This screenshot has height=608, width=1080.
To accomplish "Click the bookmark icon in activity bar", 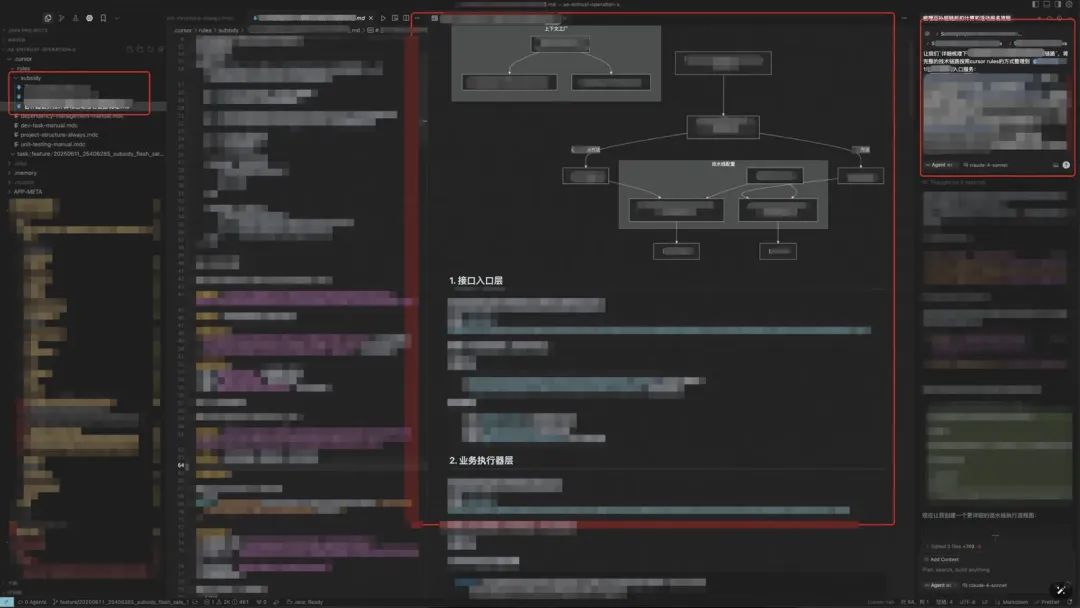I will 103,18.
